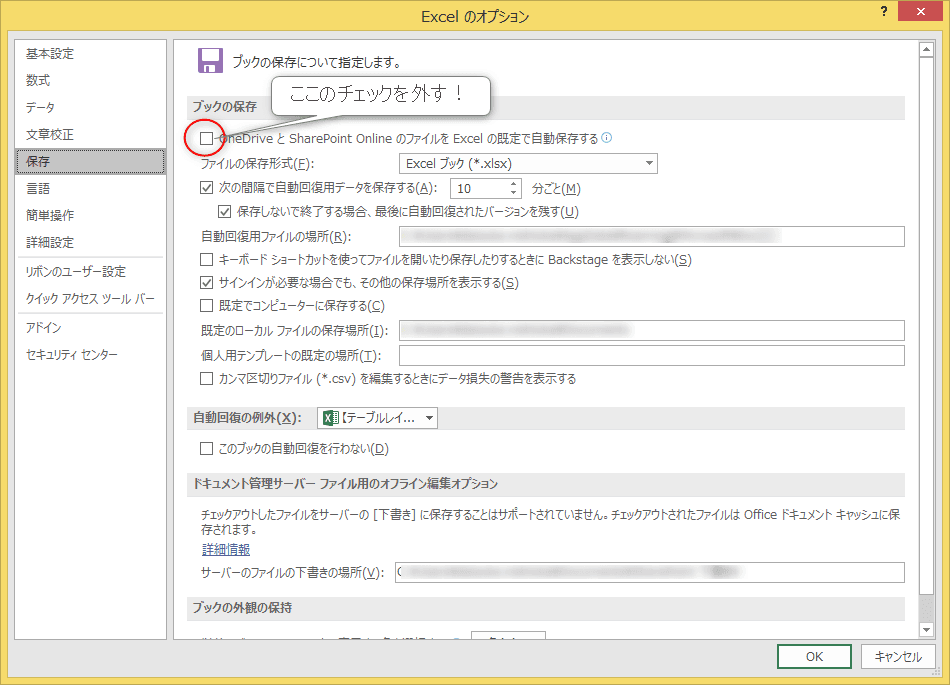Increase the AutoRecover interval minutes spinner
The image size is (950, 685).
coord(514,183)
